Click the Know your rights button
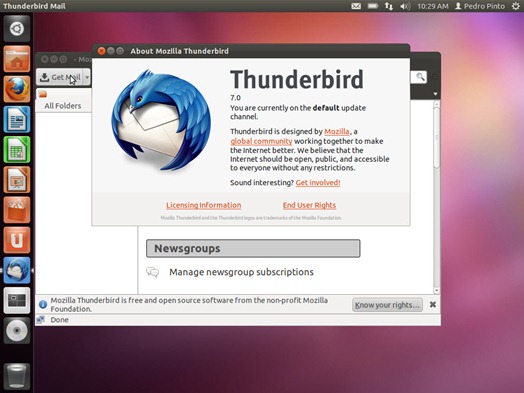The width and height of the screenshot is (524, 393). 387,305
